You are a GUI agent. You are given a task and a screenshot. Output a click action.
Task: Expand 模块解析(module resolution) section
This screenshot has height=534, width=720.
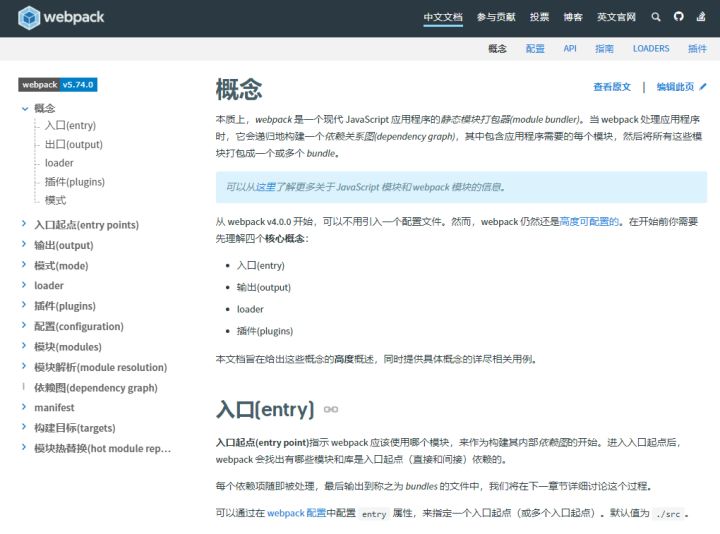[x=24, y=366]
